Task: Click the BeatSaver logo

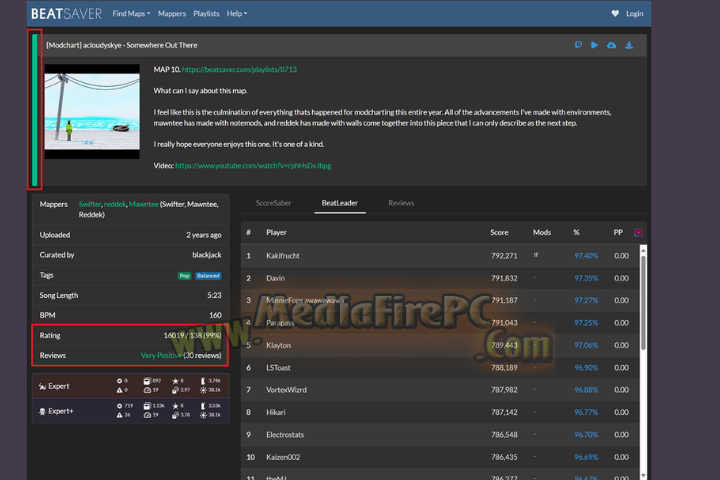Action: (x=67, y=14)
